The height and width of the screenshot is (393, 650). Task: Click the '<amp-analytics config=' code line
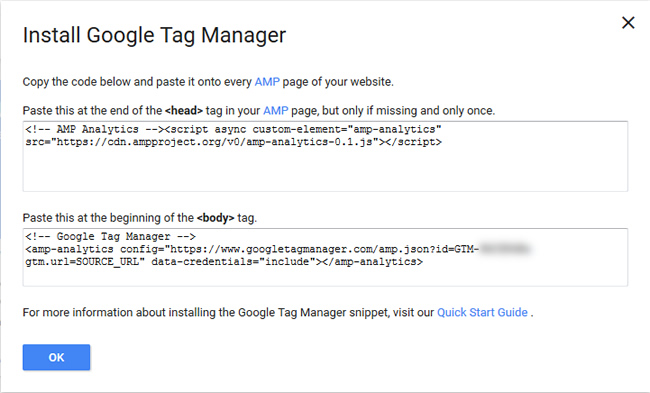(x=278, y=249)
